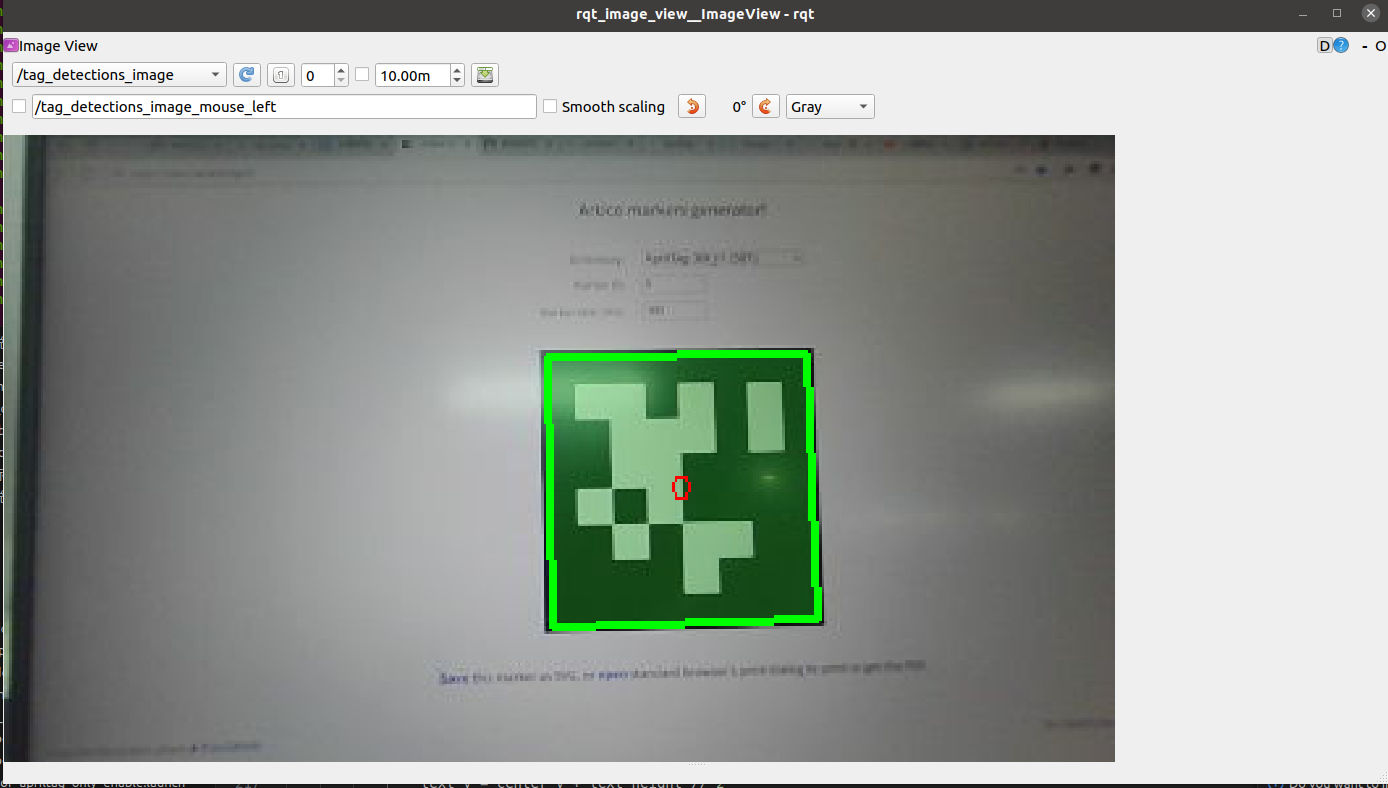Check the max range box beside 10.00m
Image resolution: width=1388 pixels, height=788 pixels.
[x=362, y=75]
